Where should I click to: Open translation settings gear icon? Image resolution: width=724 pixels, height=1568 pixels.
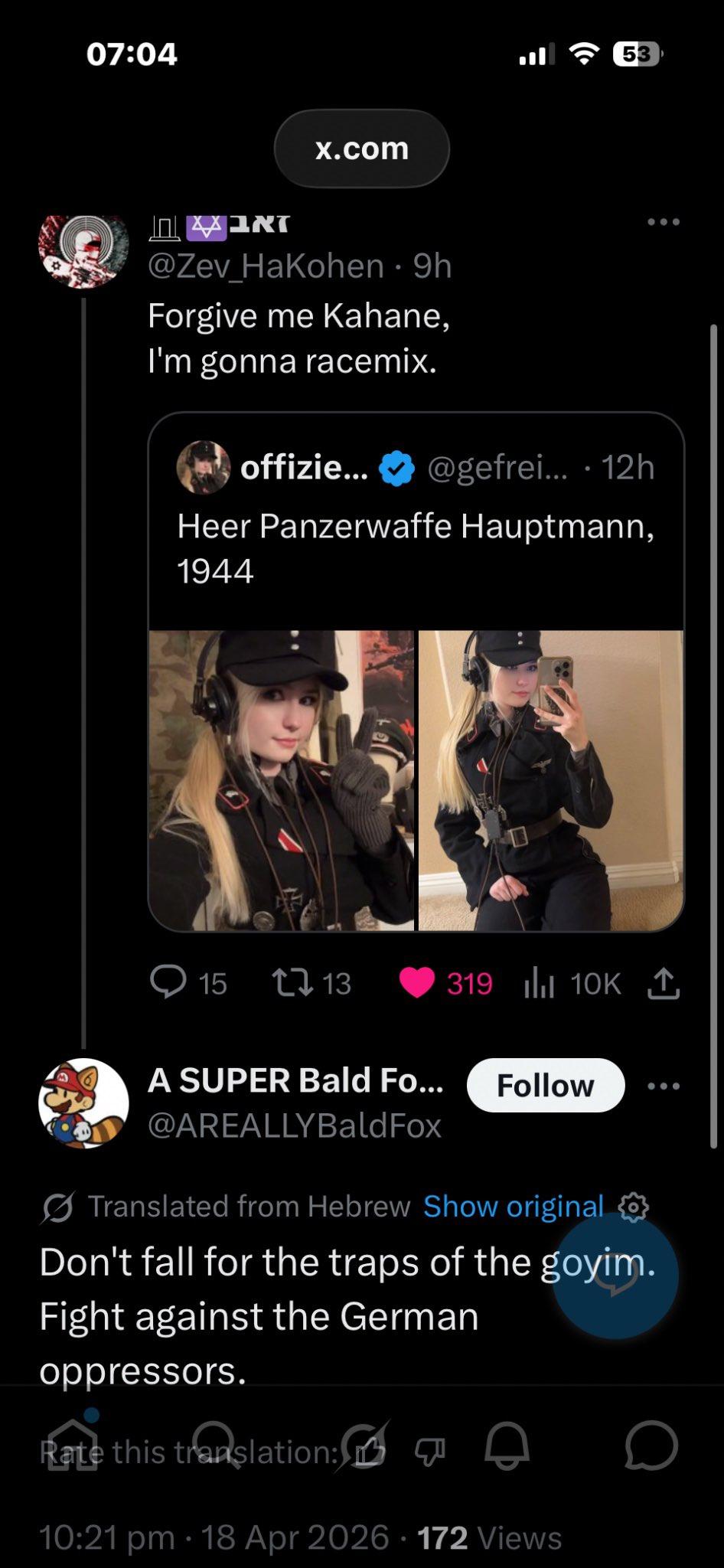coord(633,1207)
